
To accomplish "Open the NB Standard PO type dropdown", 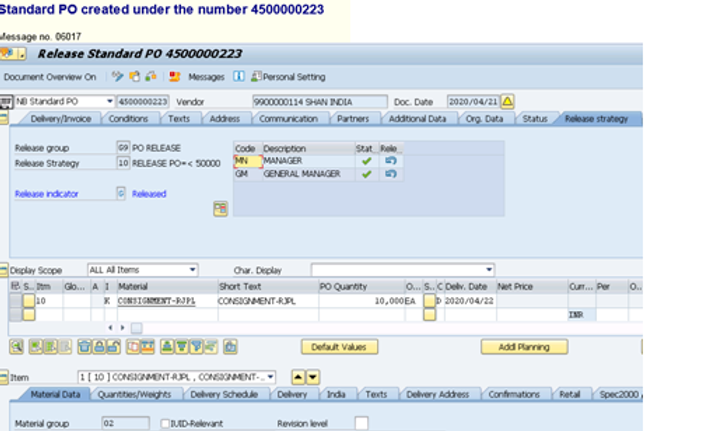I will (110, 101).
